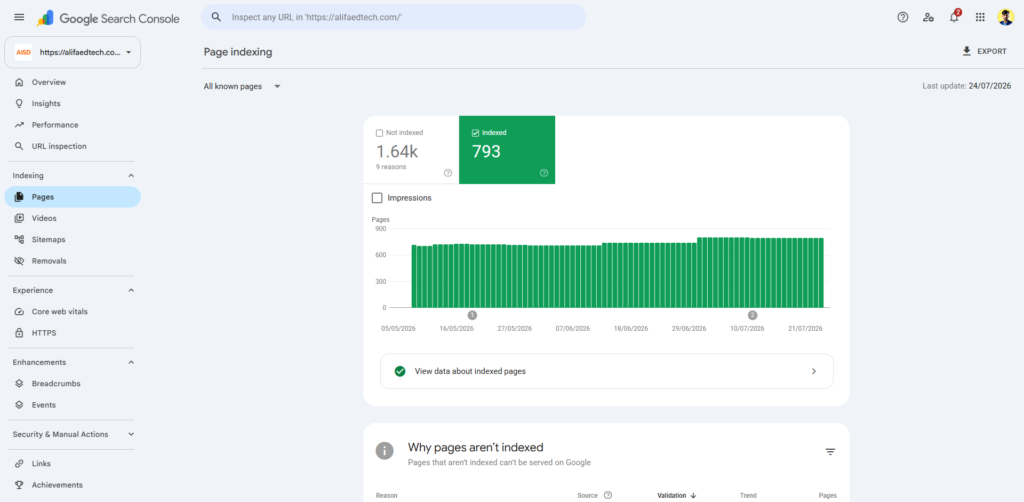Click the Removals crossed-eye icon
The height and width of the screenshot is (502, 1024).
pos(19,261)
